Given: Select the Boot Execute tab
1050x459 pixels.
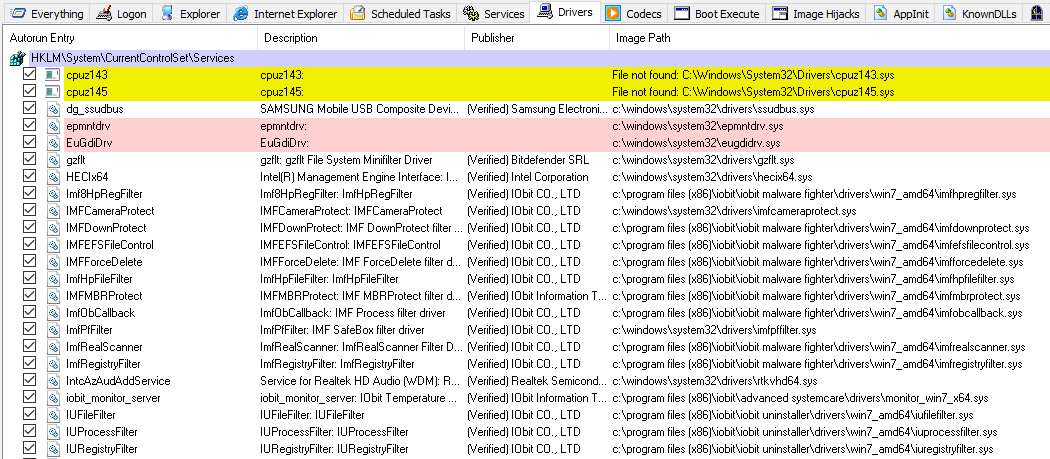Looking at the screenshot, I should (x=717, y=13).
